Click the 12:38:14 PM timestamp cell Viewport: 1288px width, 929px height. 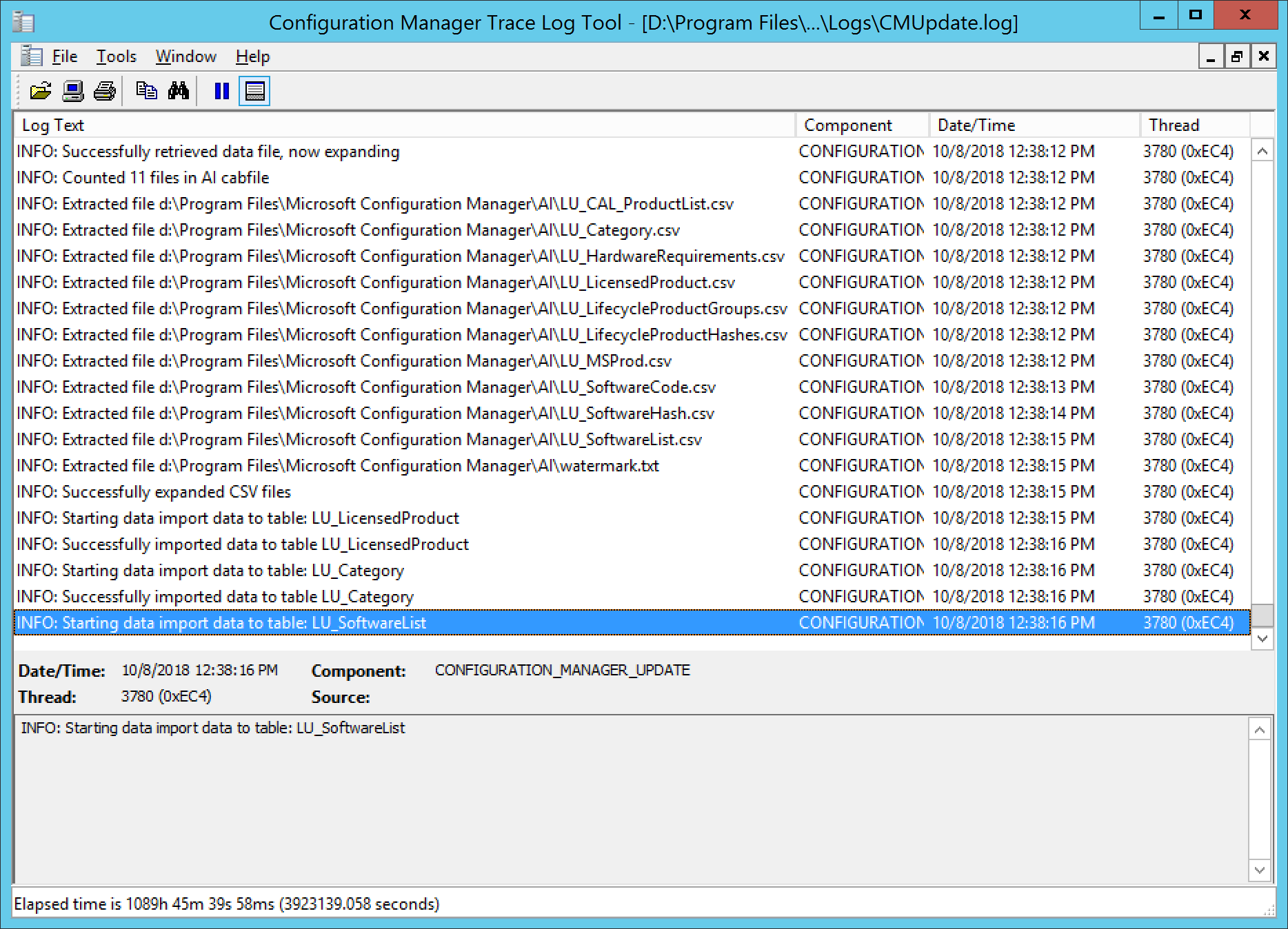coord(1014,413)
